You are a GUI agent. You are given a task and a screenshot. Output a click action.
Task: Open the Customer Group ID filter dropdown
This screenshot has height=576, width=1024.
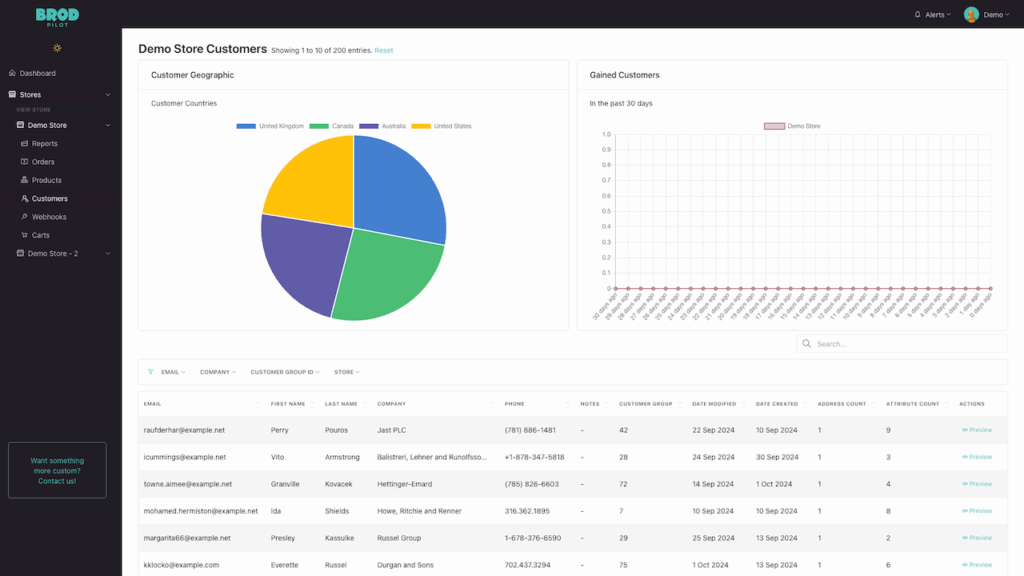pyautogui.click(x=284, y=372)
